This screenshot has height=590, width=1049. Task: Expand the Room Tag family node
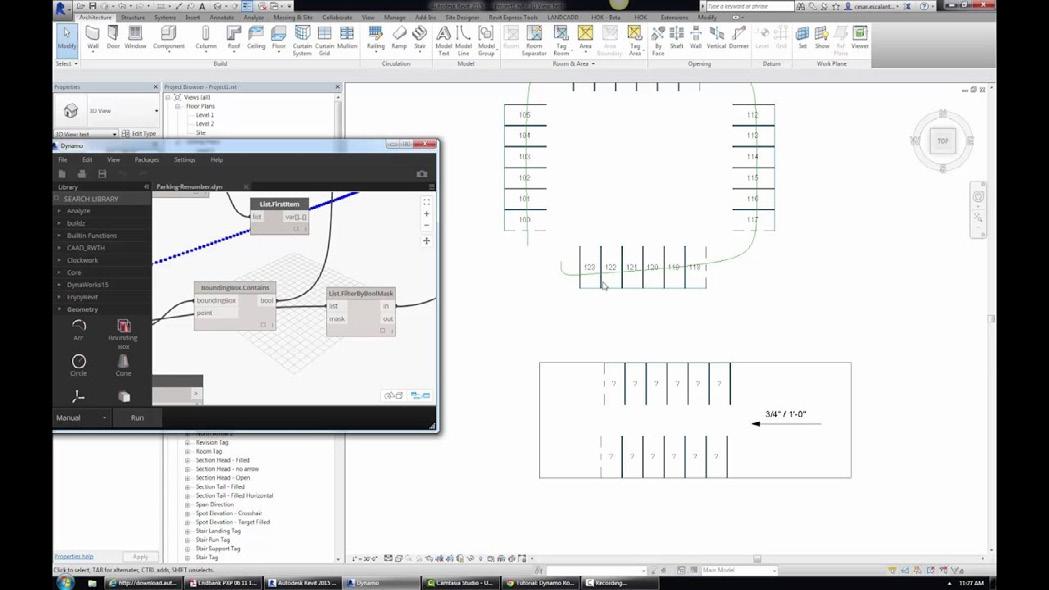187,452
